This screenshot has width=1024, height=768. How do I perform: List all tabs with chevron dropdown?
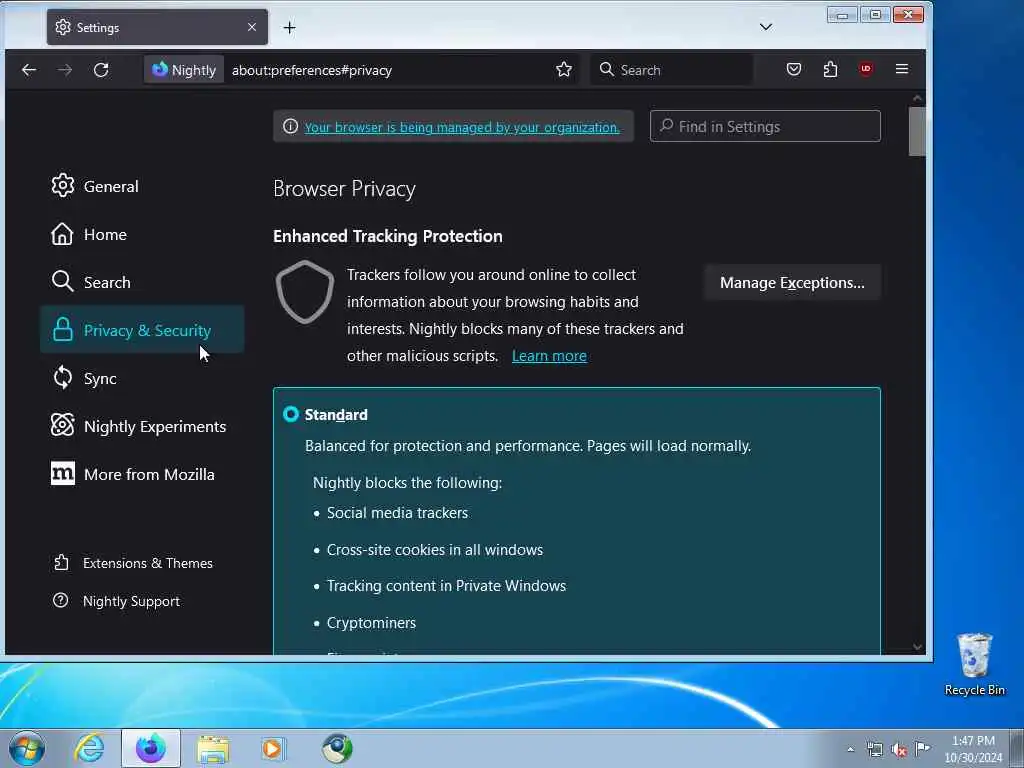click(x=766, y=27)
